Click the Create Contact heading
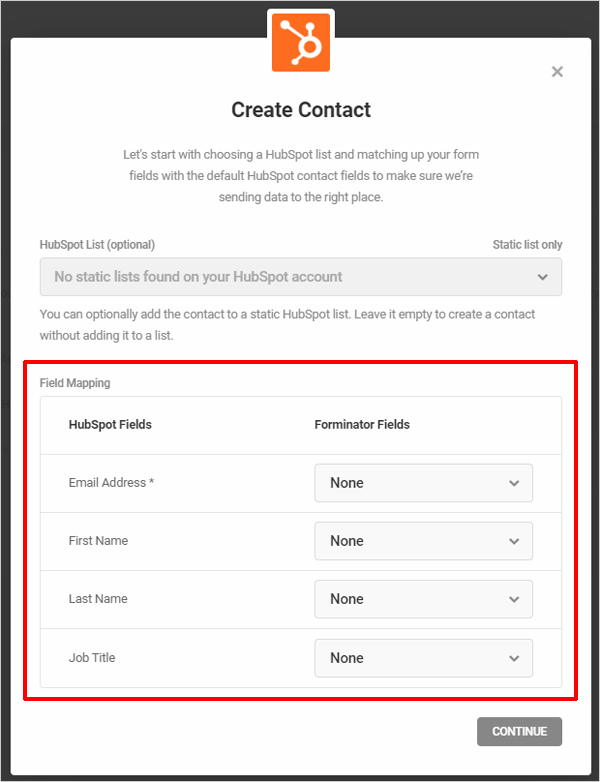 [301, 110]
